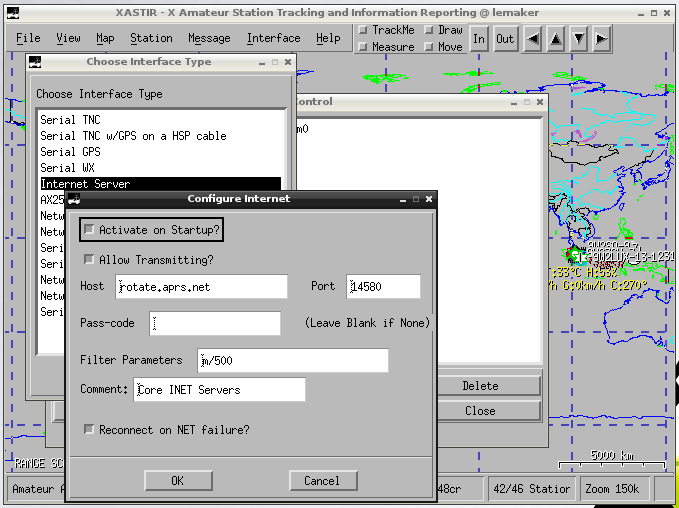Click the Host input field
679x508 pixels.
[x=201, y=286]
